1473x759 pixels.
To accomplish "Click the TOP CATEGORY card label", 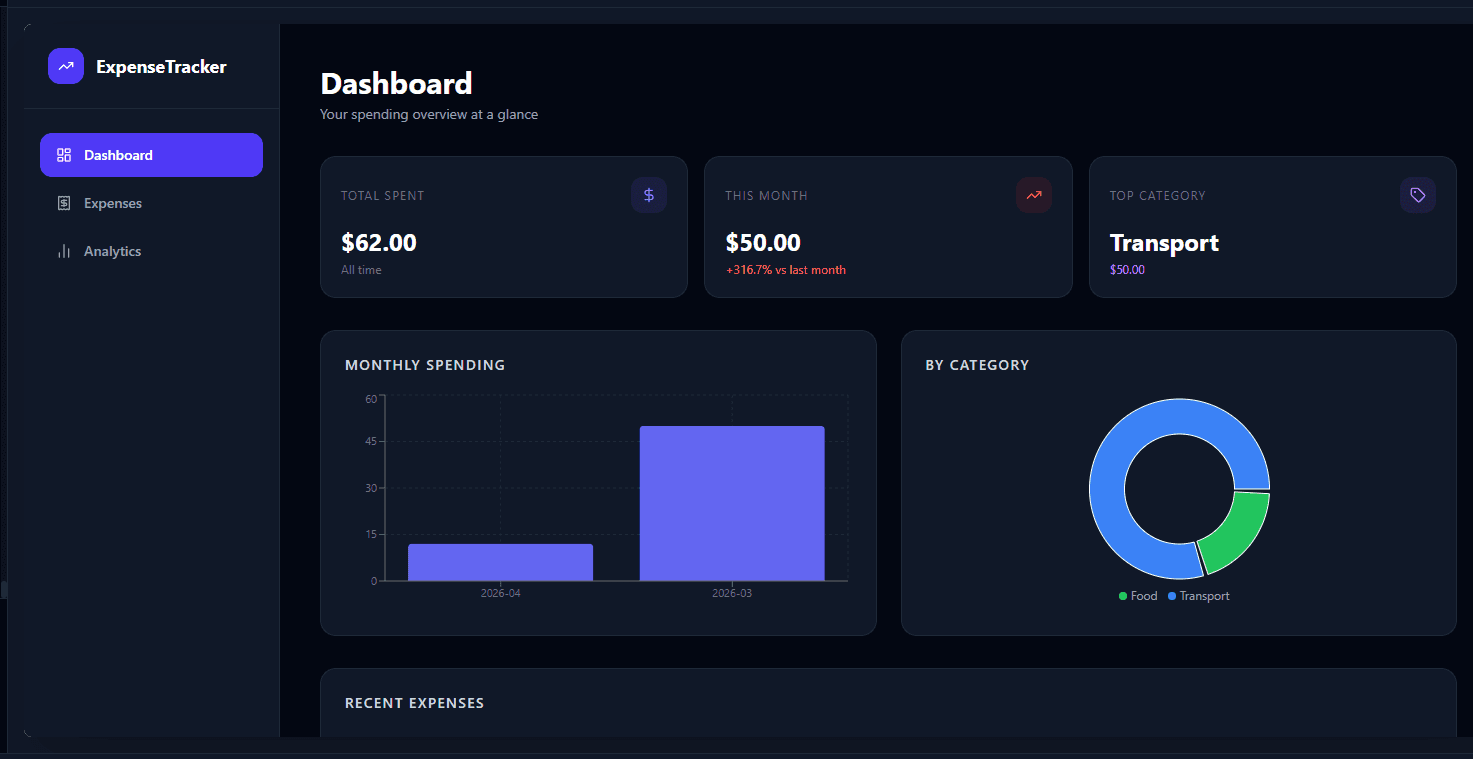I will [x=1158, y=196].
